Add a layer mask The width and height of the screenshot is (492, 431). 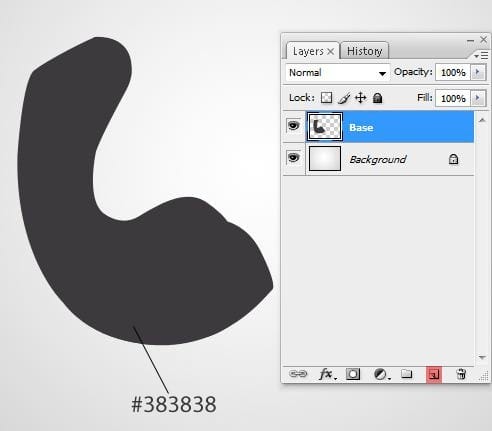353,374
